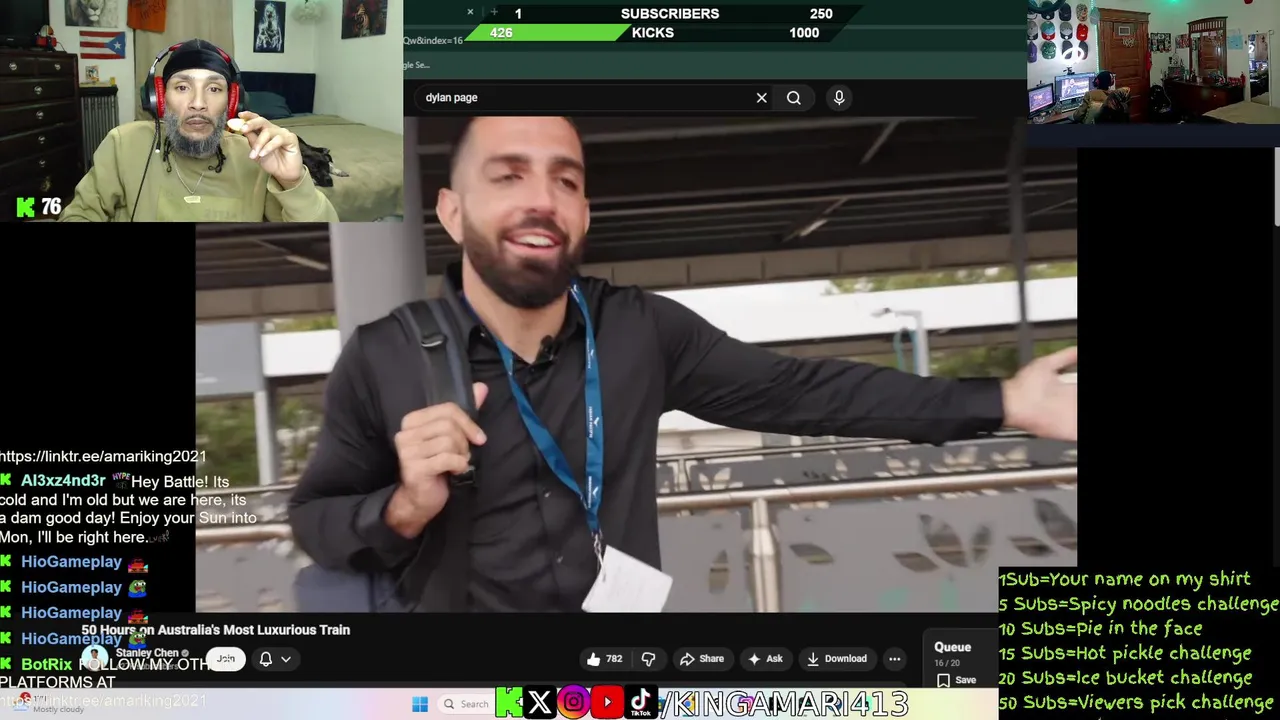Click the Windows taskbar Search box
1280x720 pixels.
coord(466,704)
